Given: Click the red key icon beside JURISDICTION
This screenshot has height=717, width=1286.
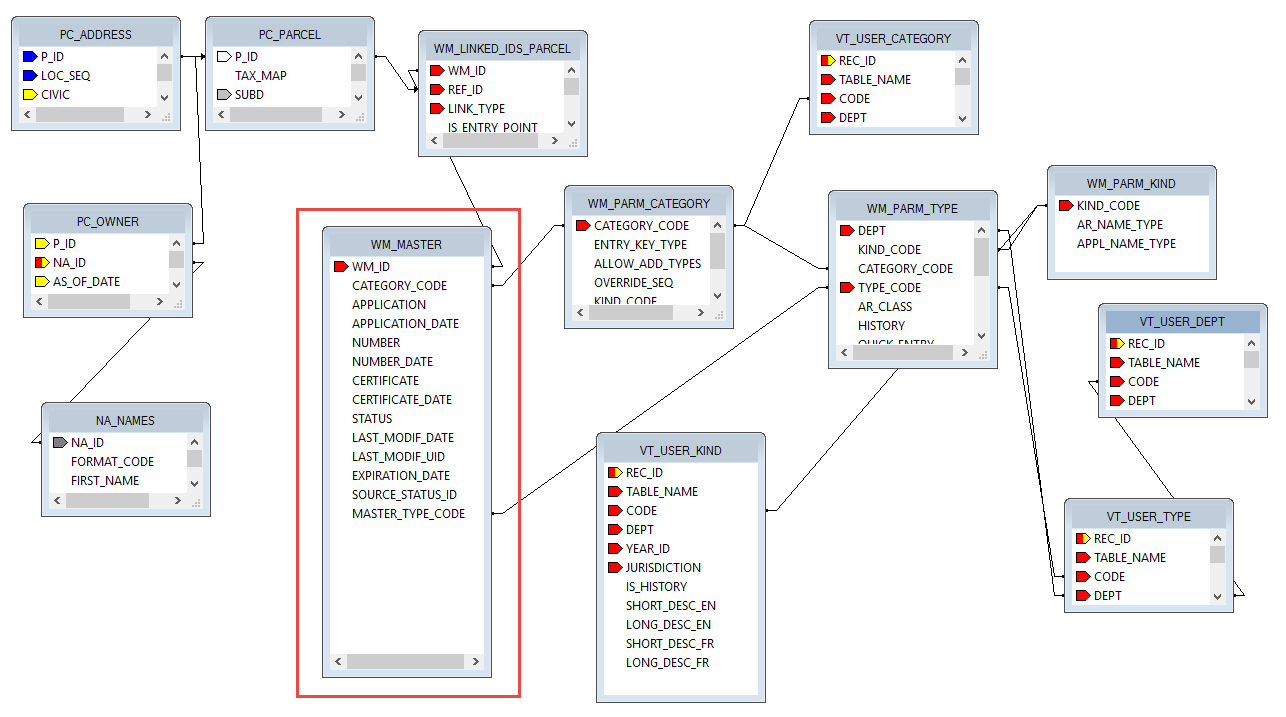Looking at the screenshot, I should (614, 568).
